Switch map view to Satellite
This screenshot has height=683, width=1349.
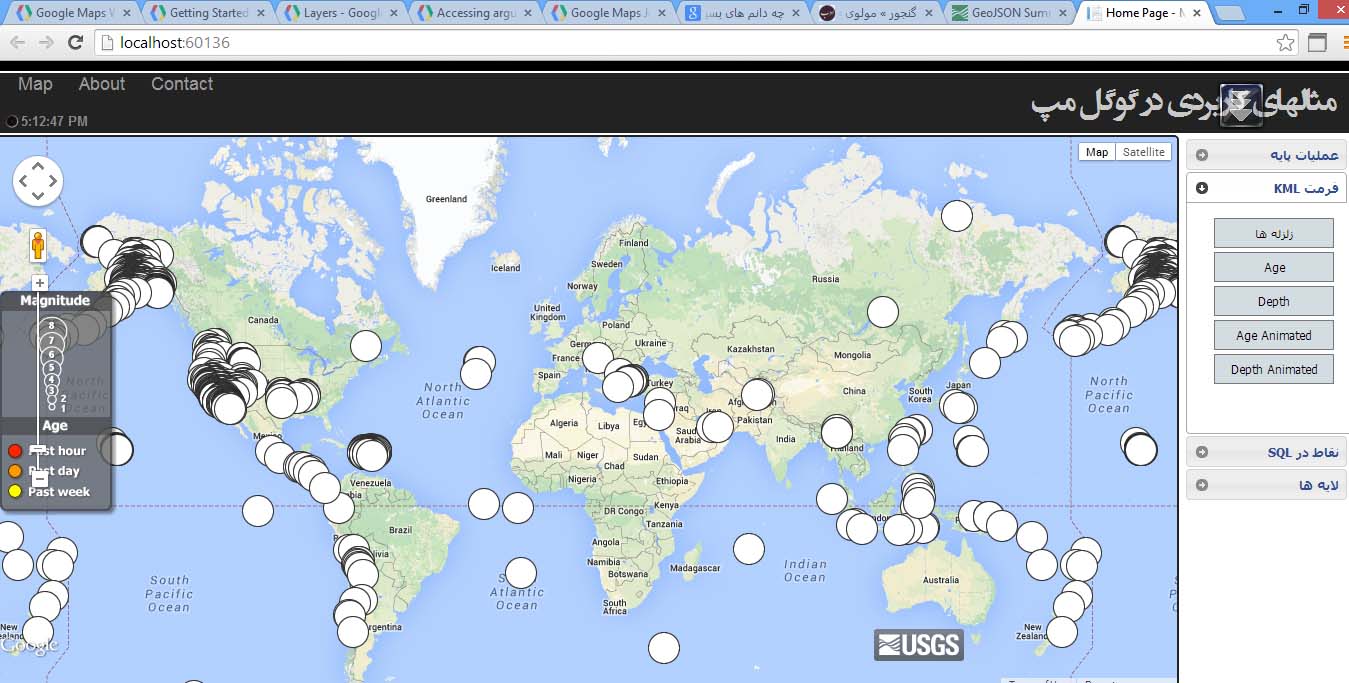tap(1143, 152)
